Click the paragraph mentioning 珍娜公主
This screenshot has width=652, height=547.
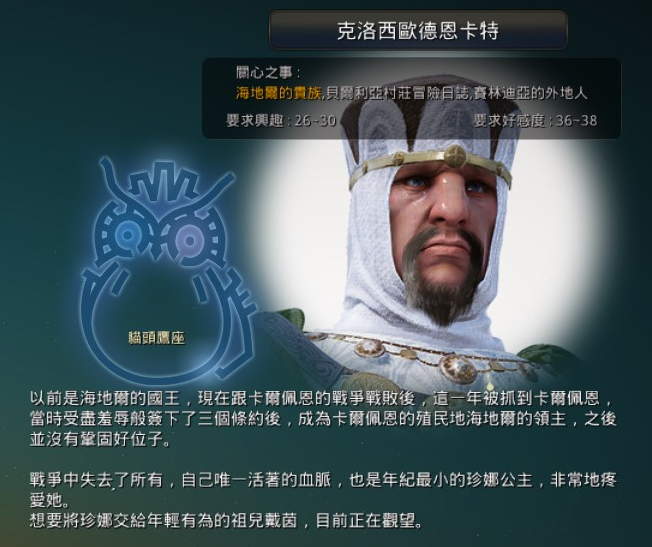(x=323, y=490)
